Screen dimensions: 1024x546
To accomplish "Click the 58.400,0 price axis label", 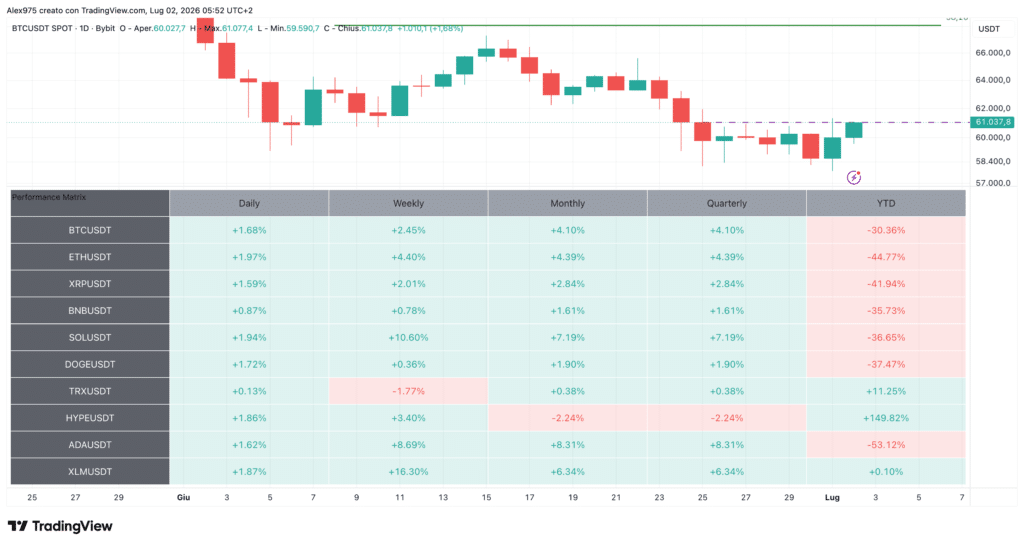I will pos(993,161).
